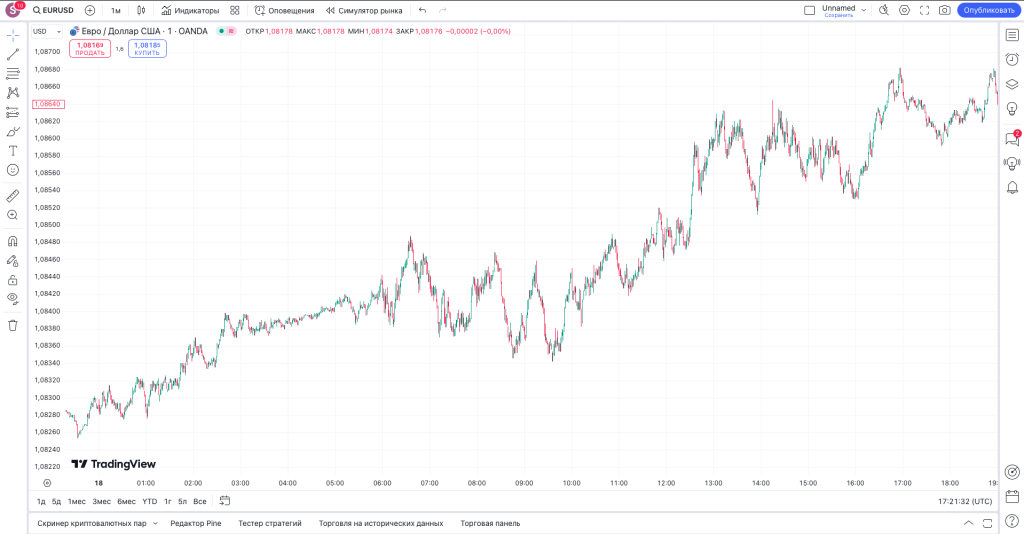This screenshot has width=1024, height=534.
Task: Select the chart layout square icon
Action: click(x=809, y=10)
